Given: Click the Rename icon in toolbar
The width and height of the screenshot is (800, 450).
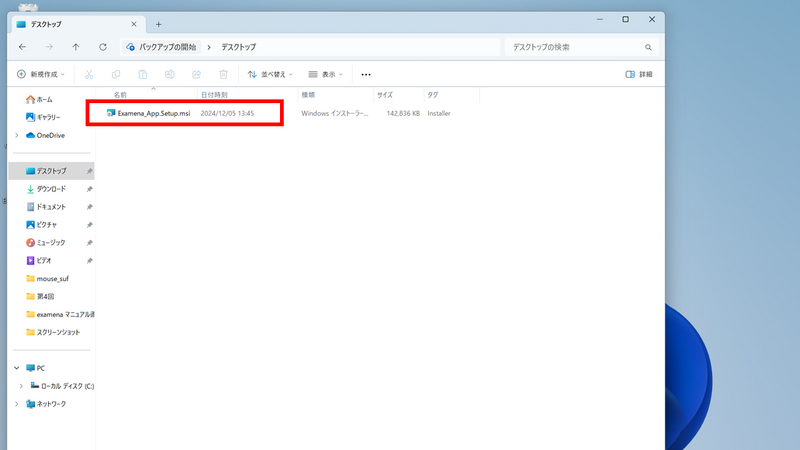Looking at the screenshot, I should click(x=169, y=74).
